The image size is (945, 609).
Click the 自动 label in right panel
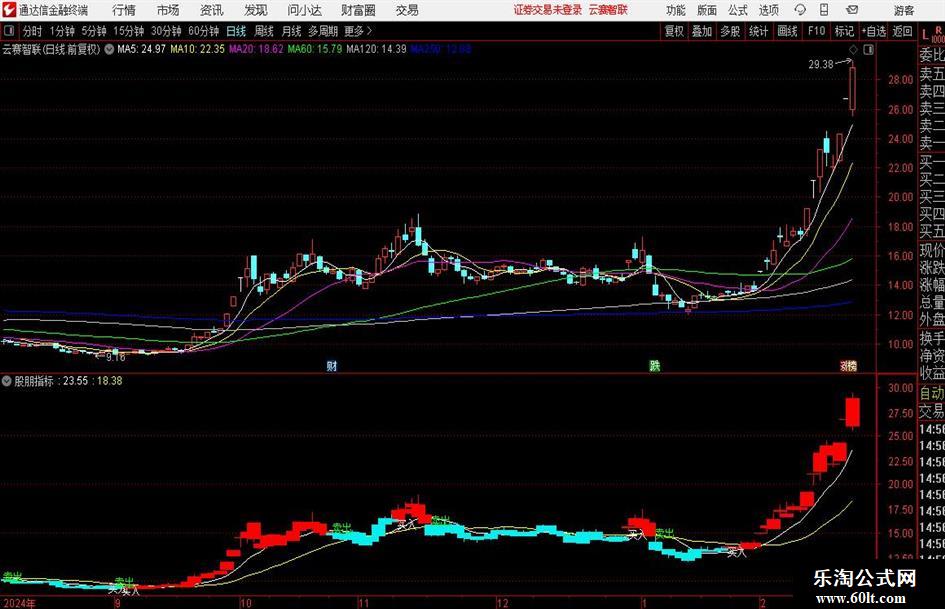coord(932,393)
